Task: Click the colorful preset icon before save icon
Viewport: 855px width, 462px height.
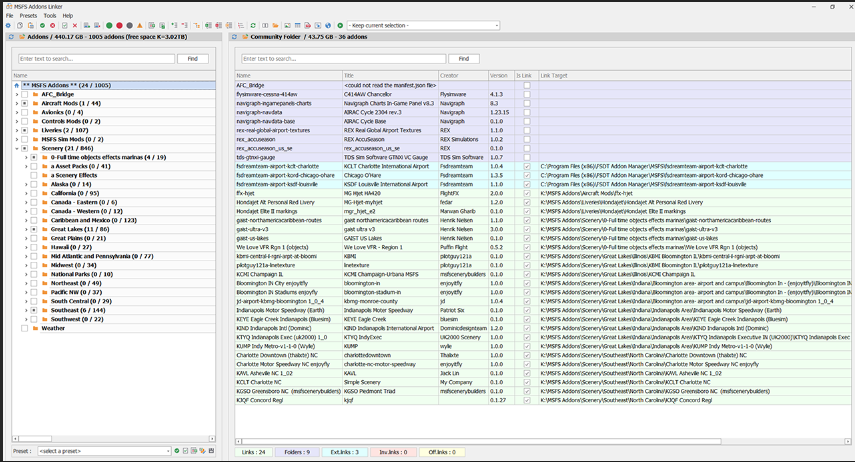Action: coord(202,451)
